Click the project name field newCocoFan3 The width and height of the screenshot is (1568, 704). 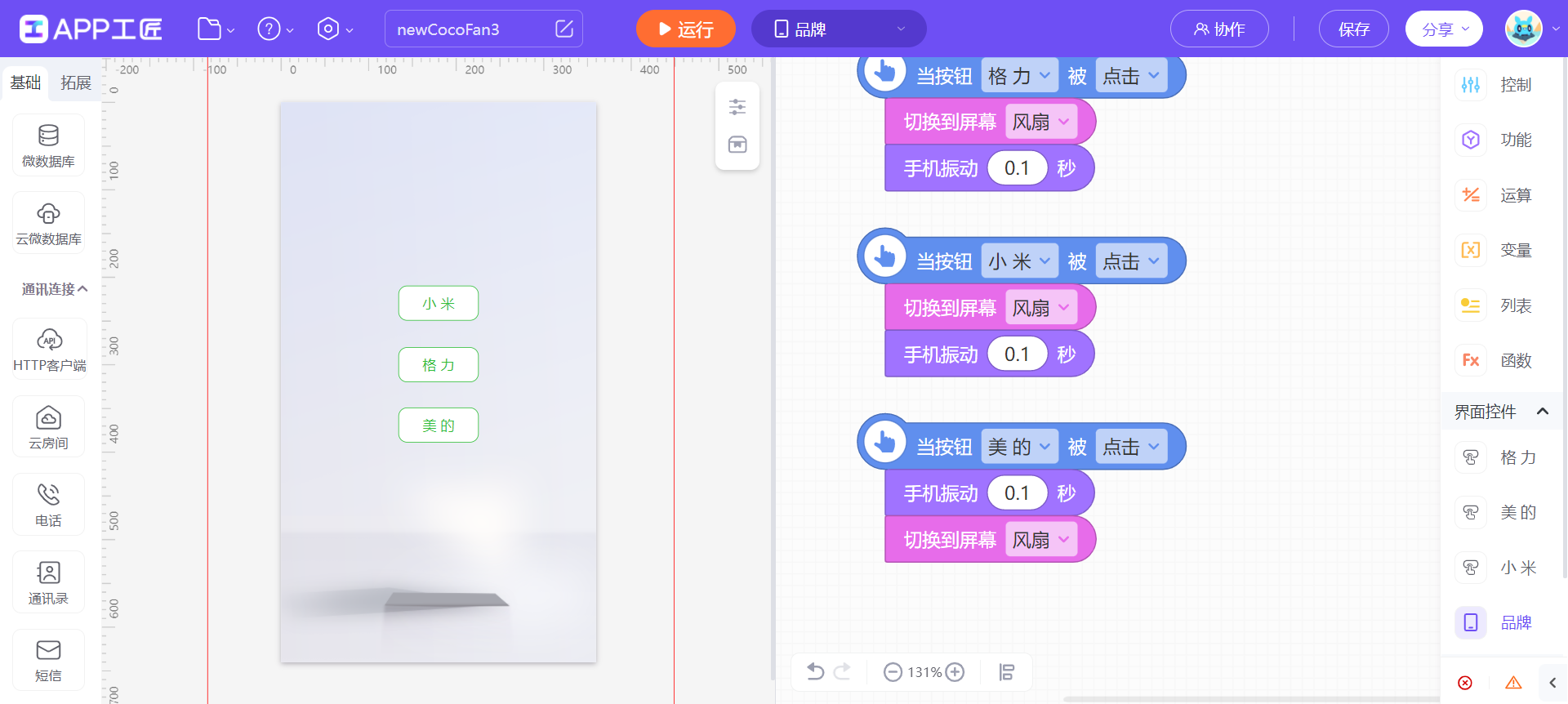point(483,29)
